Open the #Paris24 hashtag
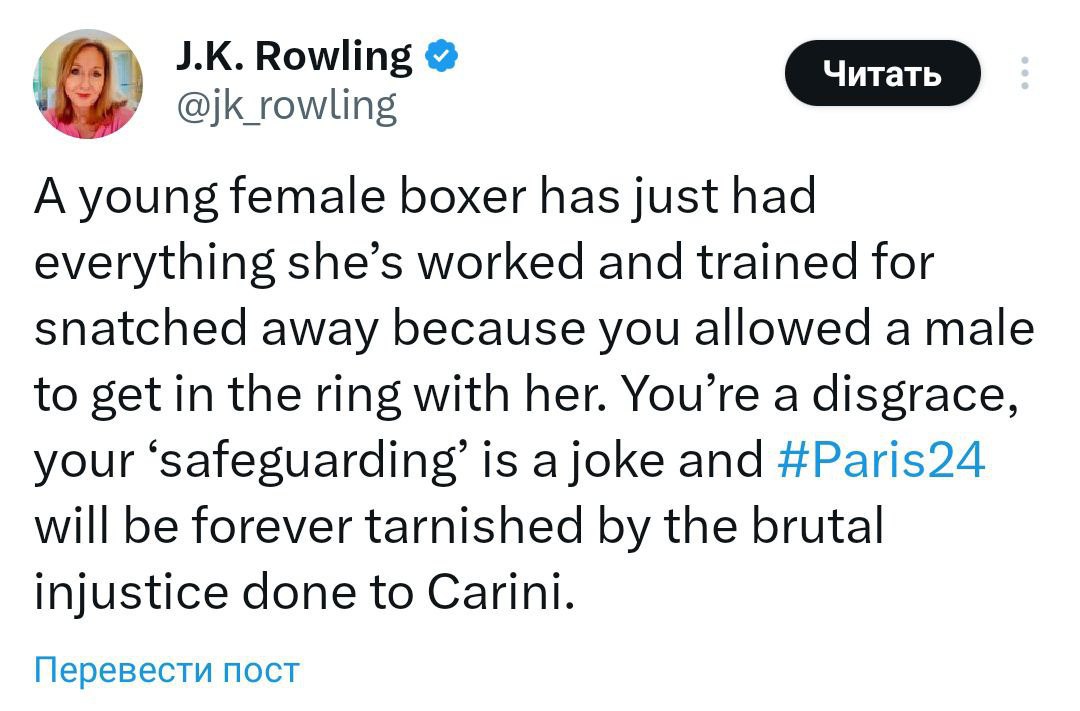Image resolution: width=1080 pixels, height=711 pixels. [x=881, y=461]
